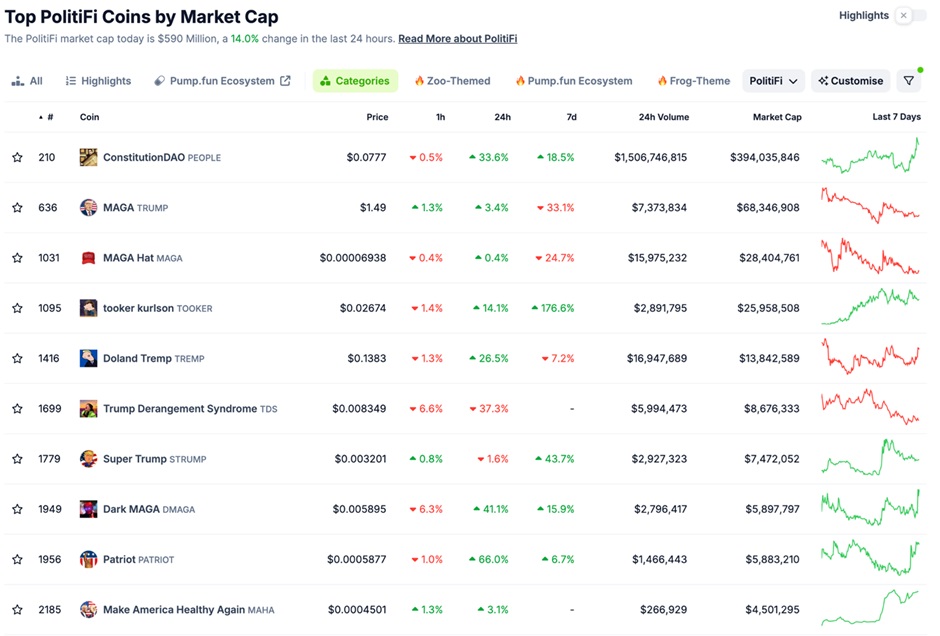Click the tooker kurlson coin icon

coord(88,308)
